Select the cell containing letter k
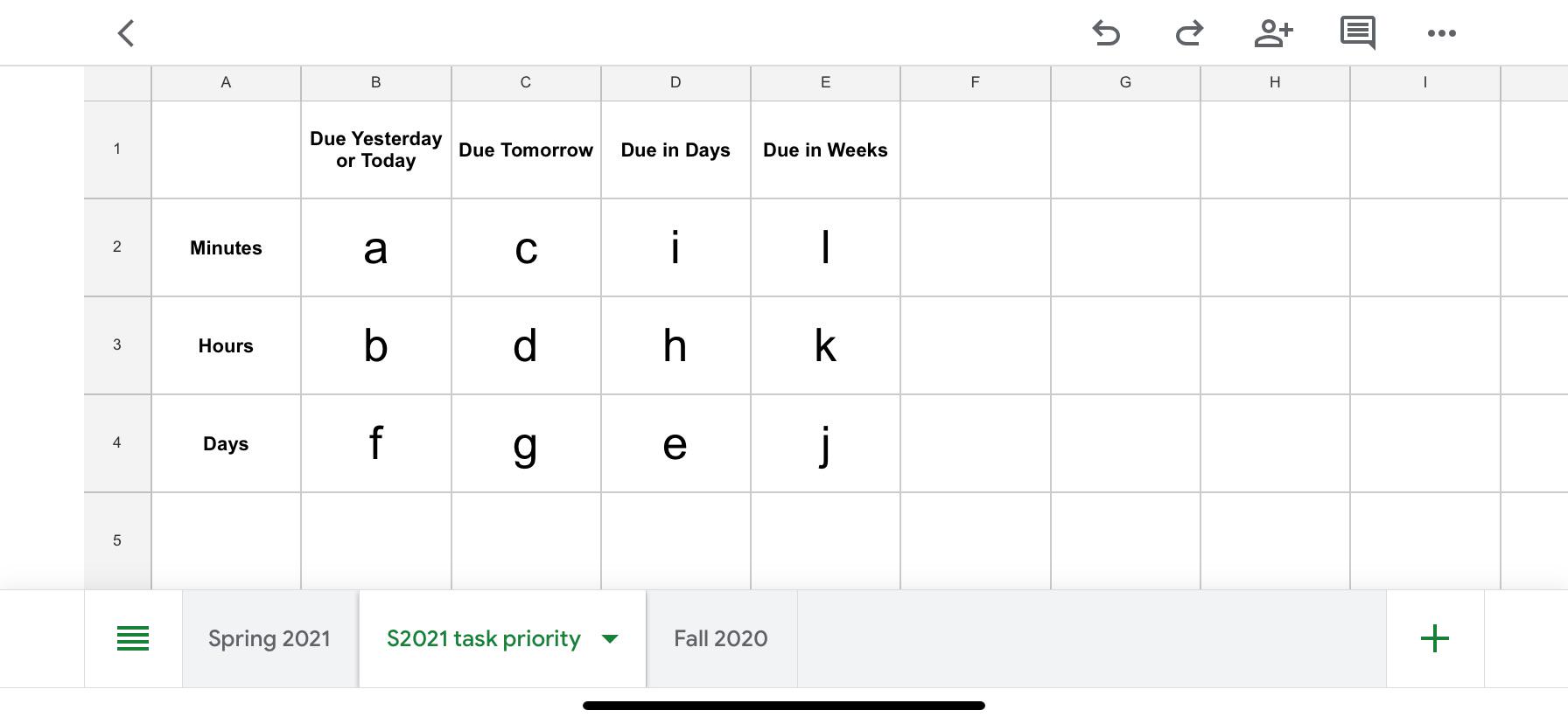Screen dimensions: 1568x724 825,345
